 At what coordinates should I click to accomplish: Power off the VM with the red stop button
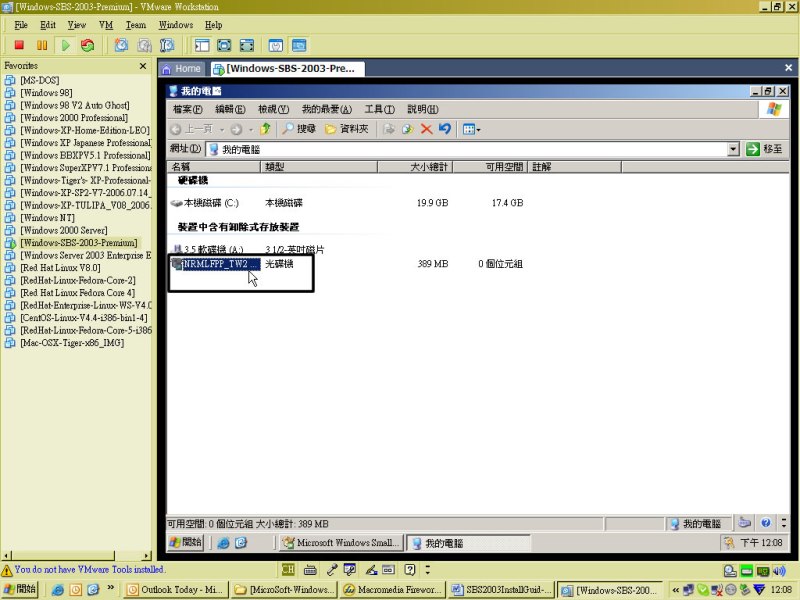coord(19,45)
